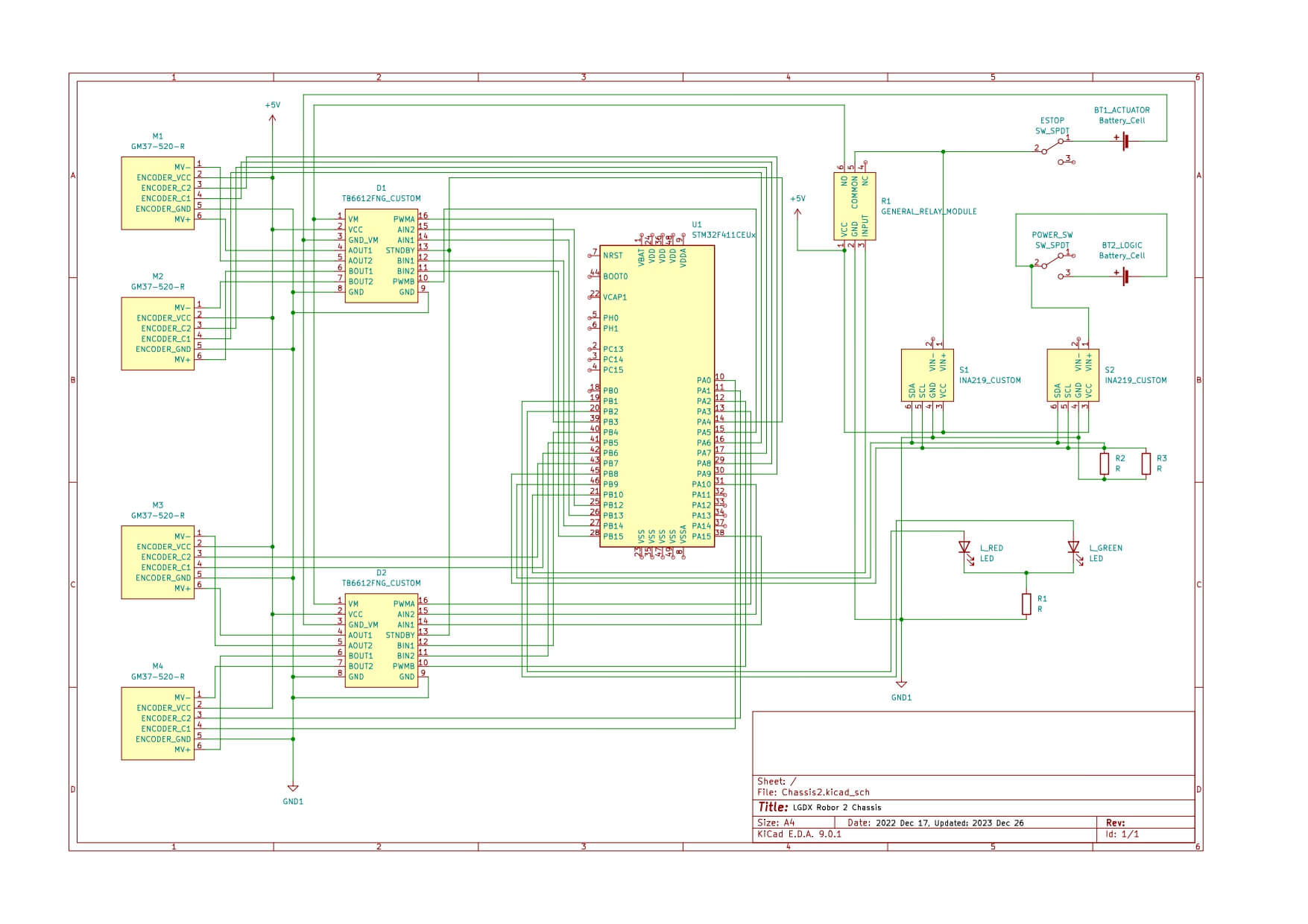Click the NRST pin label on U1
The width and height of the screenshot is (1308, 924).
click(613, 256)
